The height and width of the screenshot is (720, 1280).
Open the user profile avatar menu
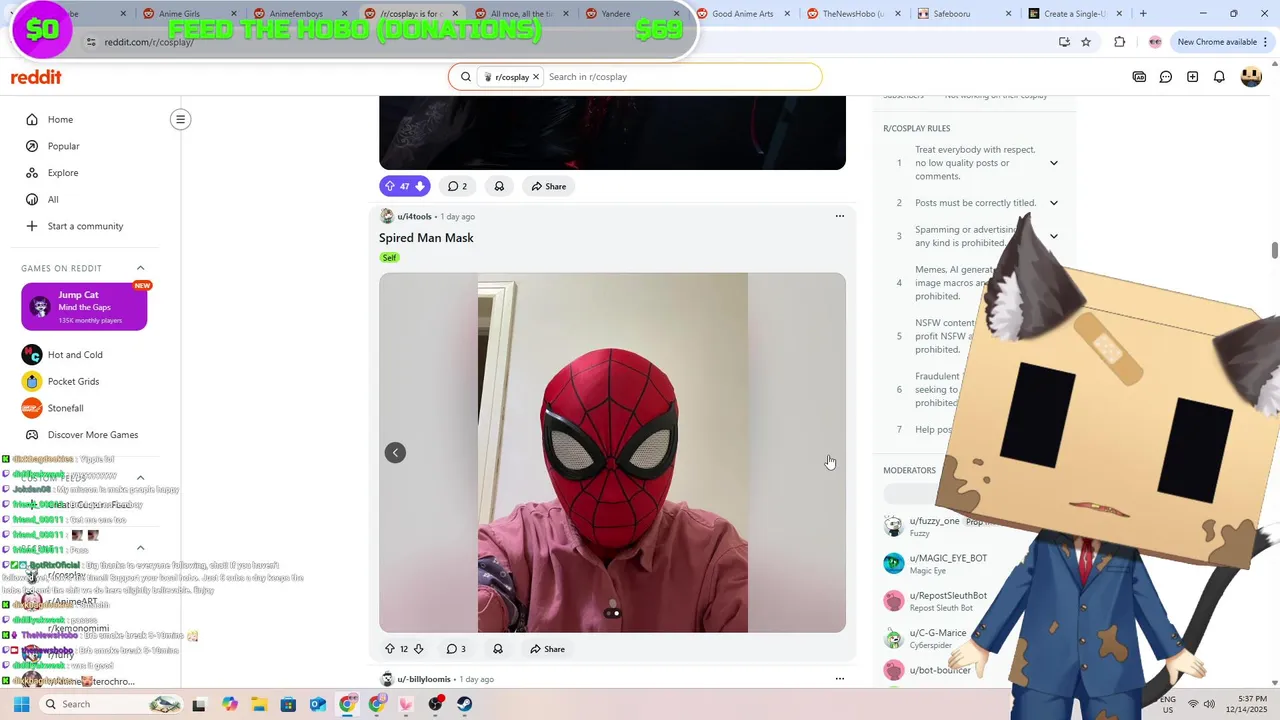click(1251, 77)
